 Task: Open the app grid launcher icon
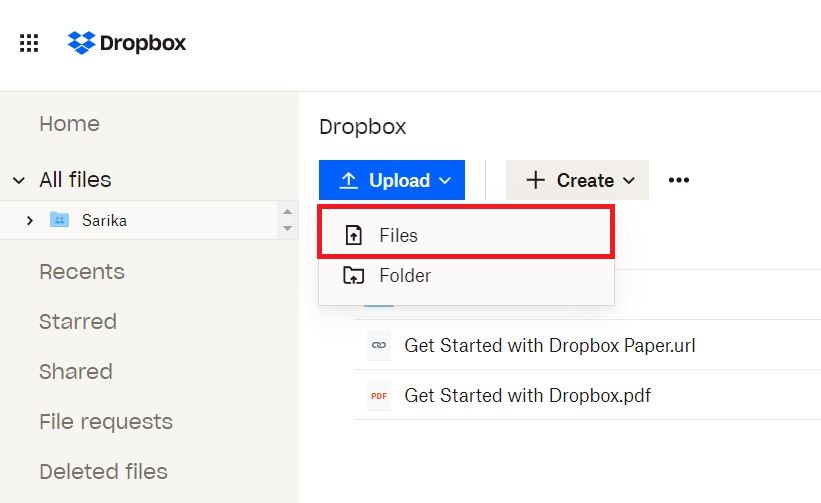(x=29, y=43)
